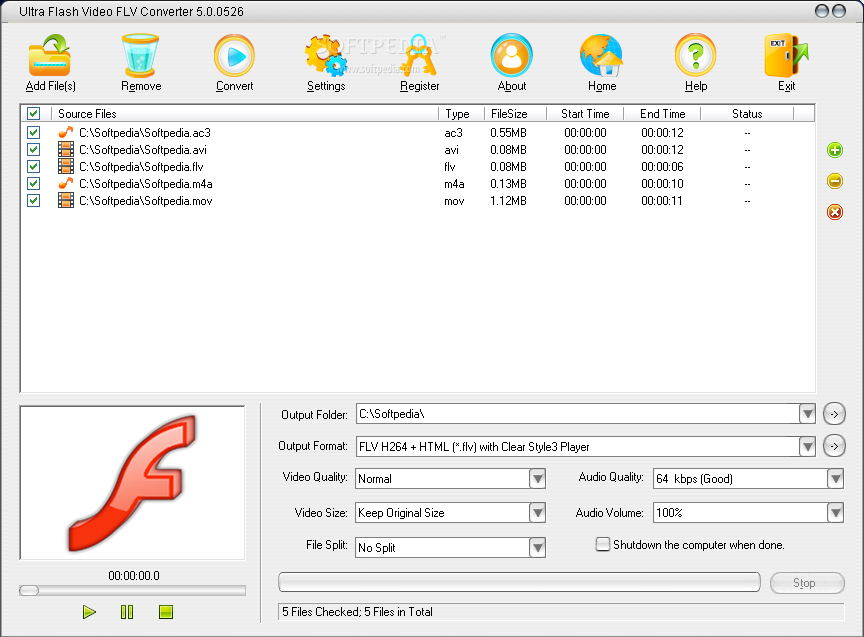The image size is (864, 637).
Task: Click the Flash logo preview thumbnail
Action: tap(132, 483)
